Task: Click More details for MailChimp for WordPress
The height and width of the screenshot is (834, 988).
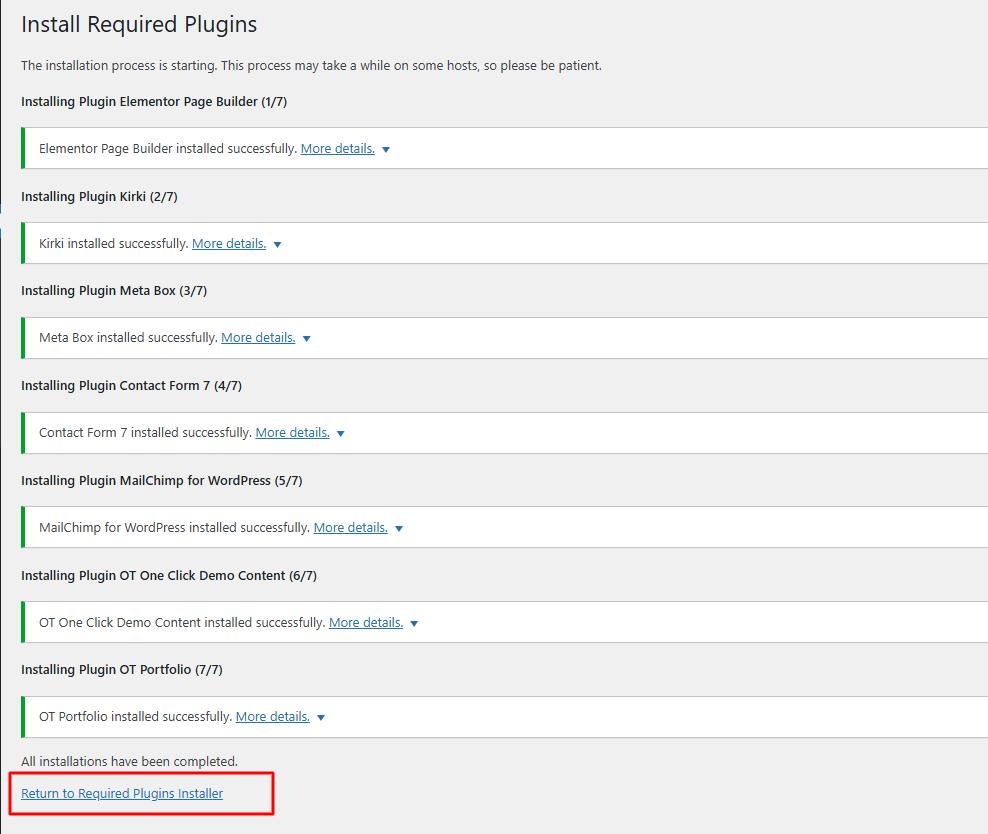Action: [350, 528]
